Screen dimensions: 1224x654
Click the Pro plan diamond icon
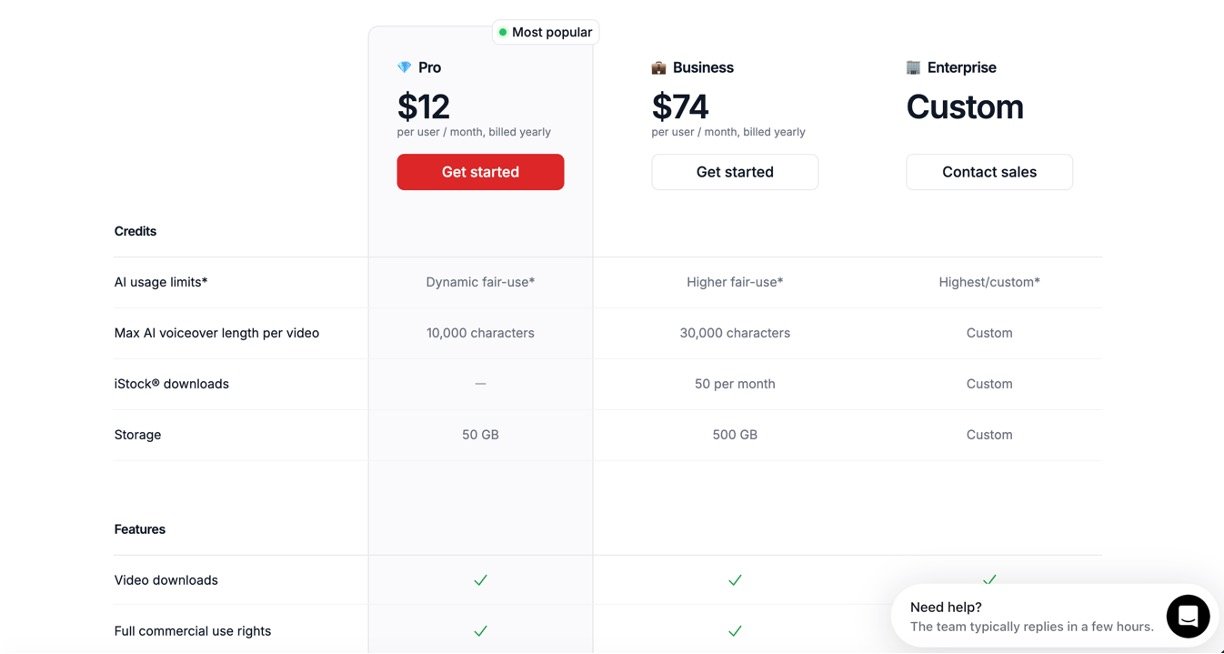point(404,68)
